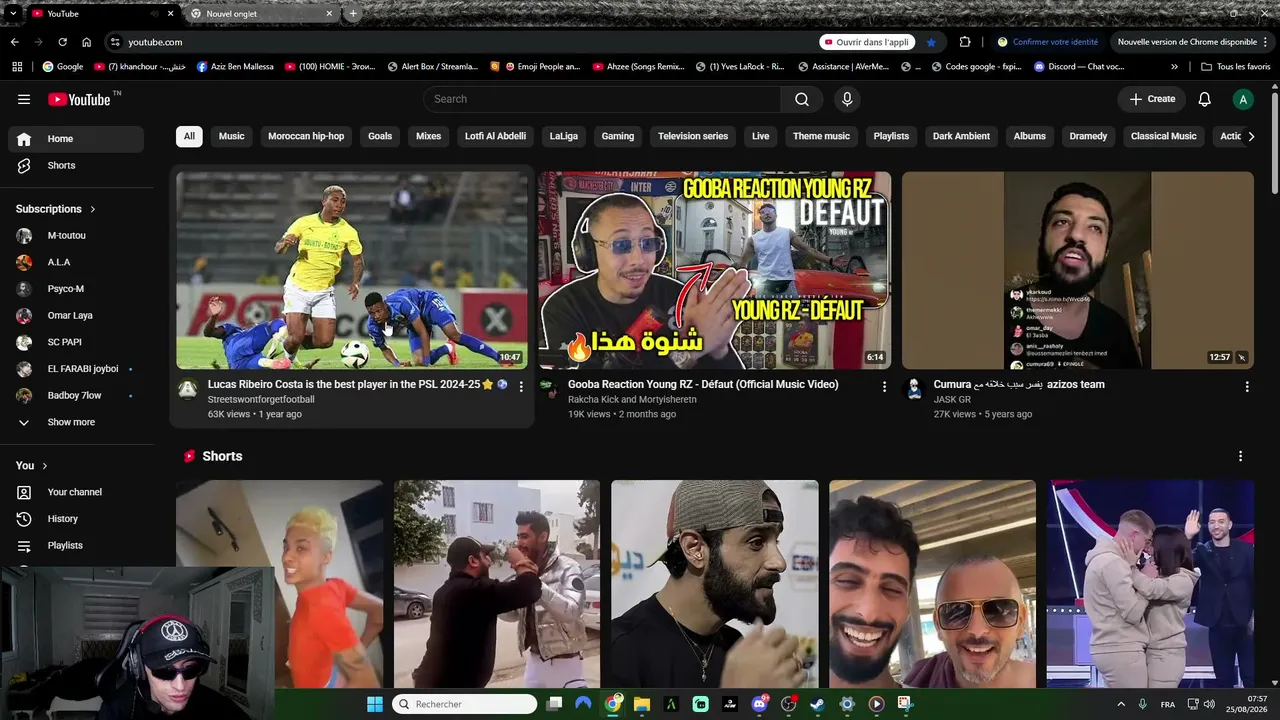This screenshot has width=1280, height=720.
Task: Play the Lucas Ribeiro Costa video thumbnail
Action: point(352,270)
